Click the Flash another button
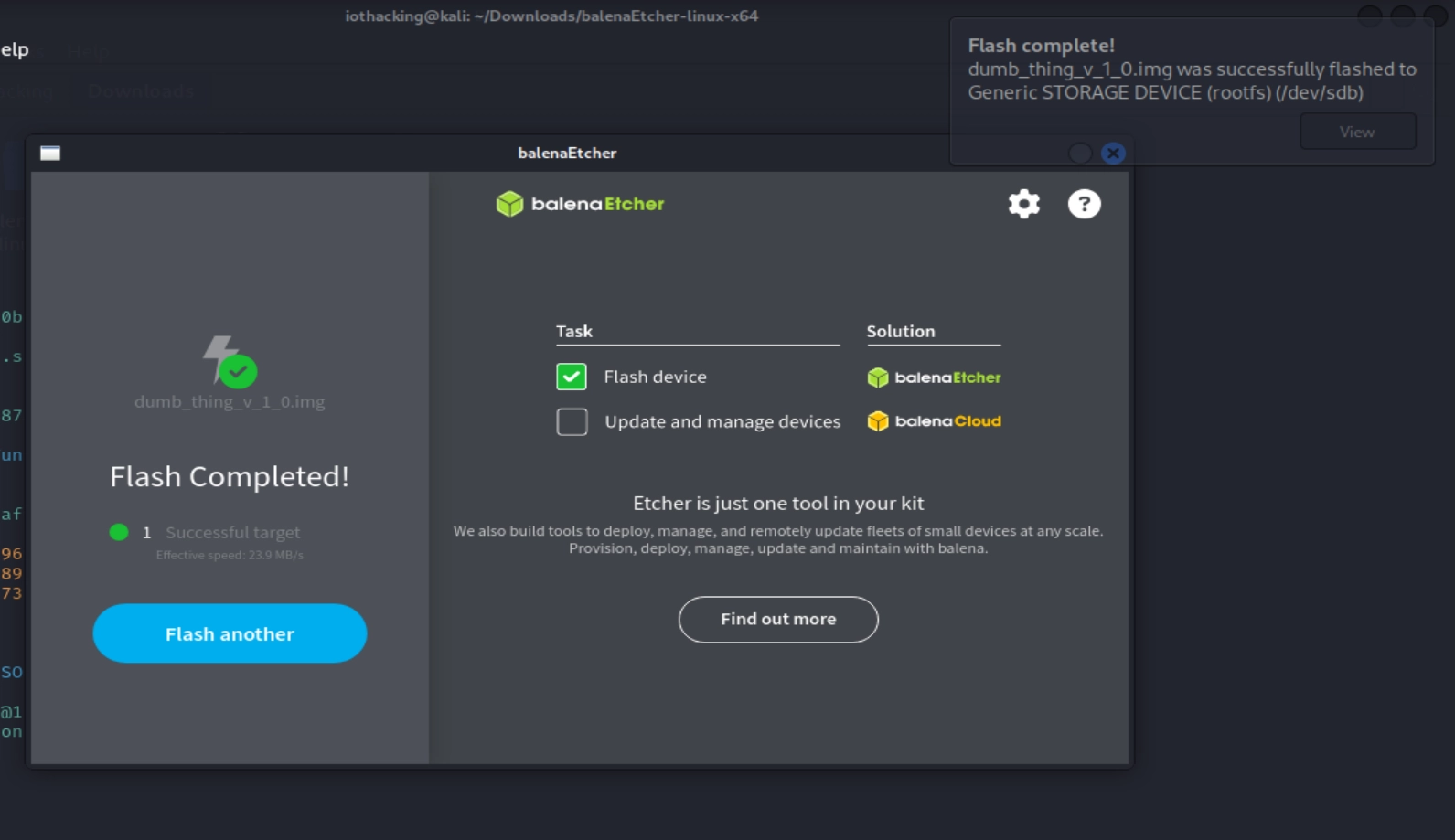The height and width of the screenshot is (840, 1455). [x=230, y=633]
